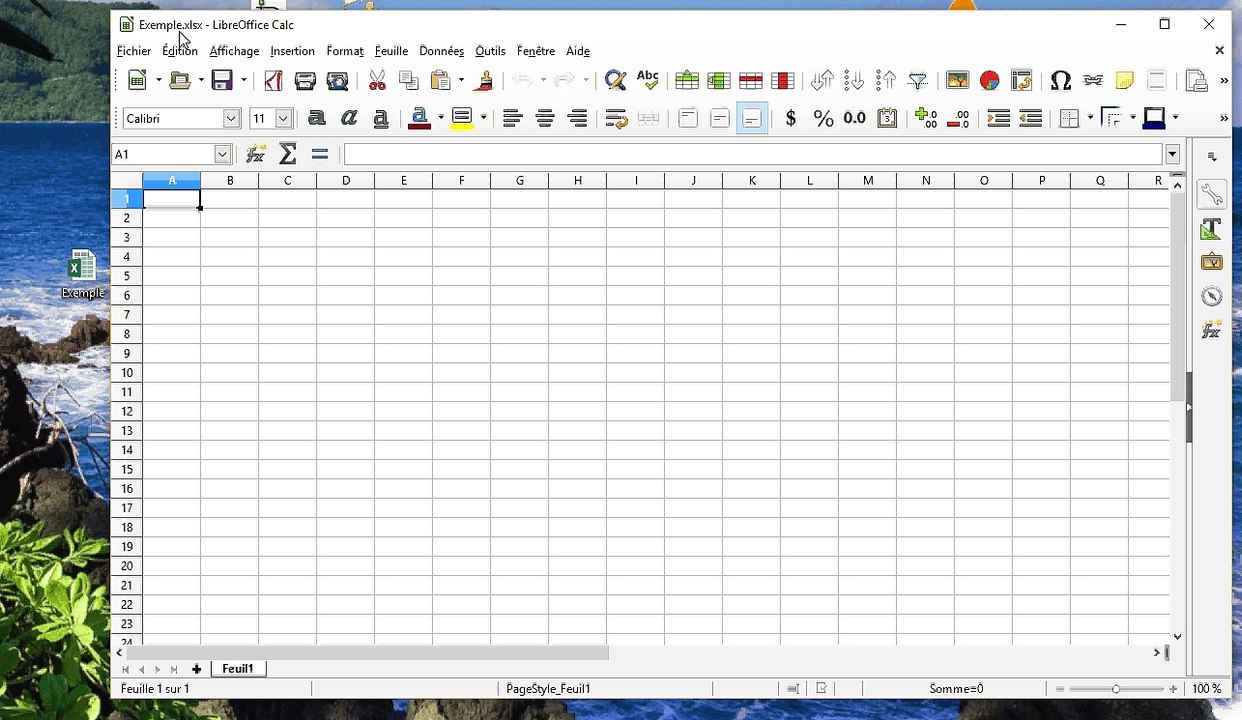Screen dimensions: 1242x720
Task: Click the Print icon
Action: point(305,81)
